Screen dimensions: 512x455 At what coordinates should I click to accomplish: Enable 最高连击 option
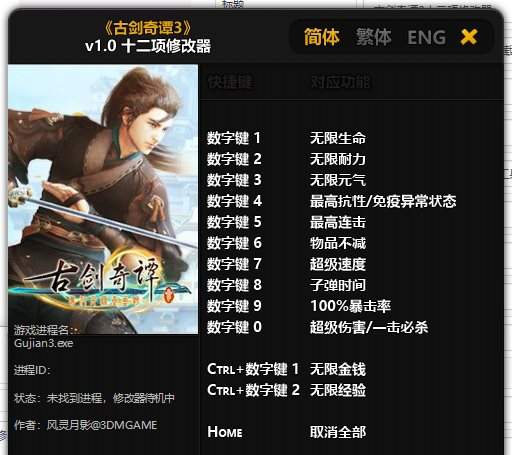(338, 222)
